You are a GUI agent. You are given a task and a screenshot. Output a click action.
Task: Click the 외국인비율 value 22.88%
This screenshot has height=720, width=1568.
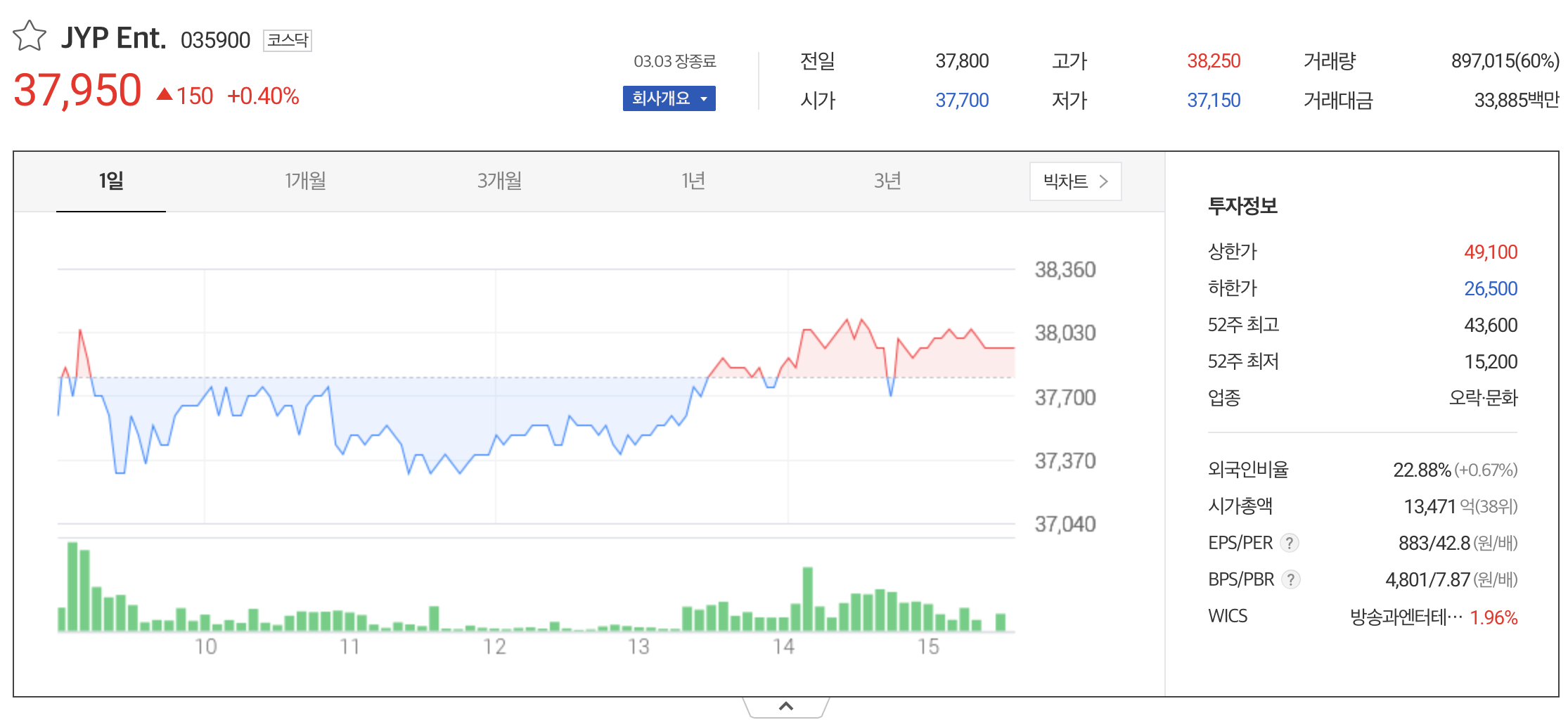click(x=1422, y=470)
